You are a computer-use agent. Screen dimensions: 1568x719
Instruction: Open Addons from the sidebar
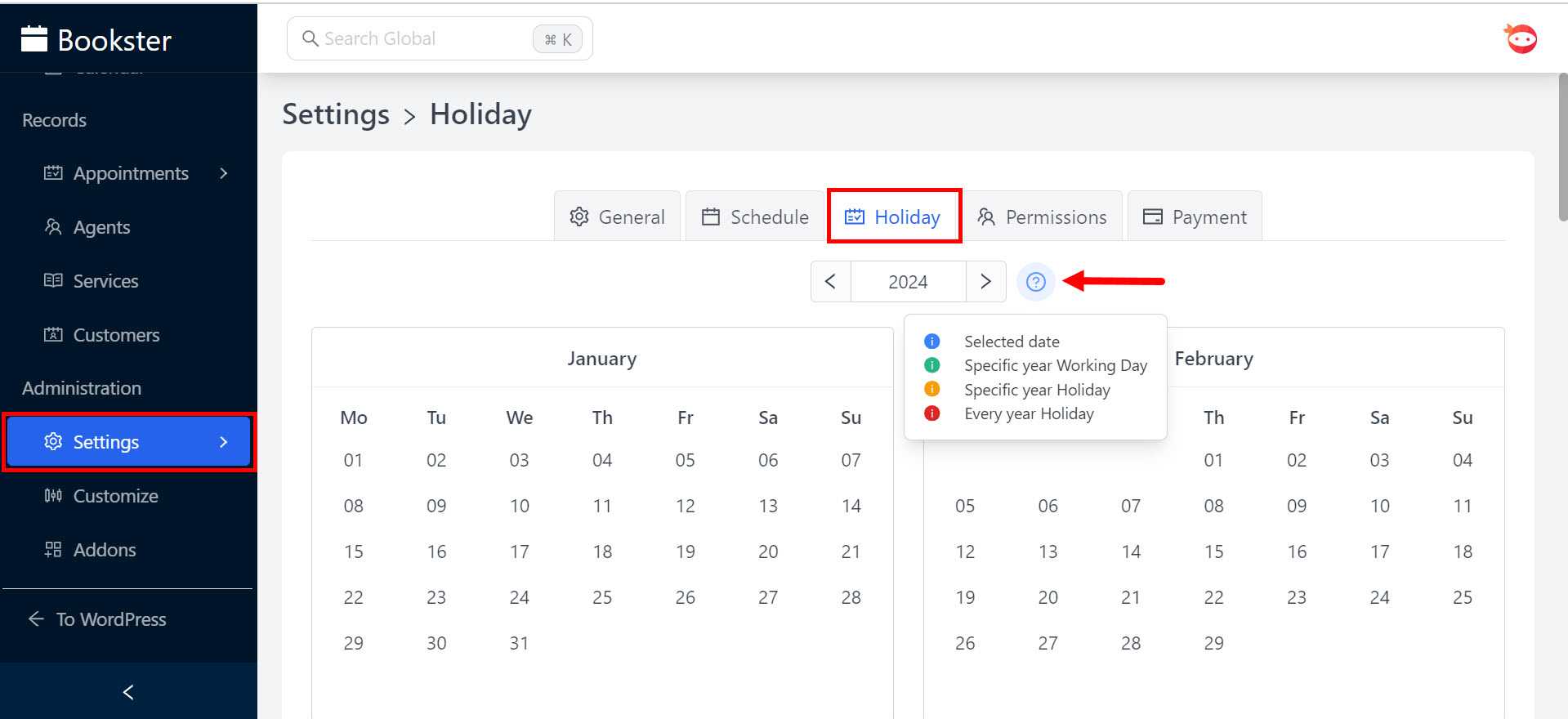(x=105, y=550)
